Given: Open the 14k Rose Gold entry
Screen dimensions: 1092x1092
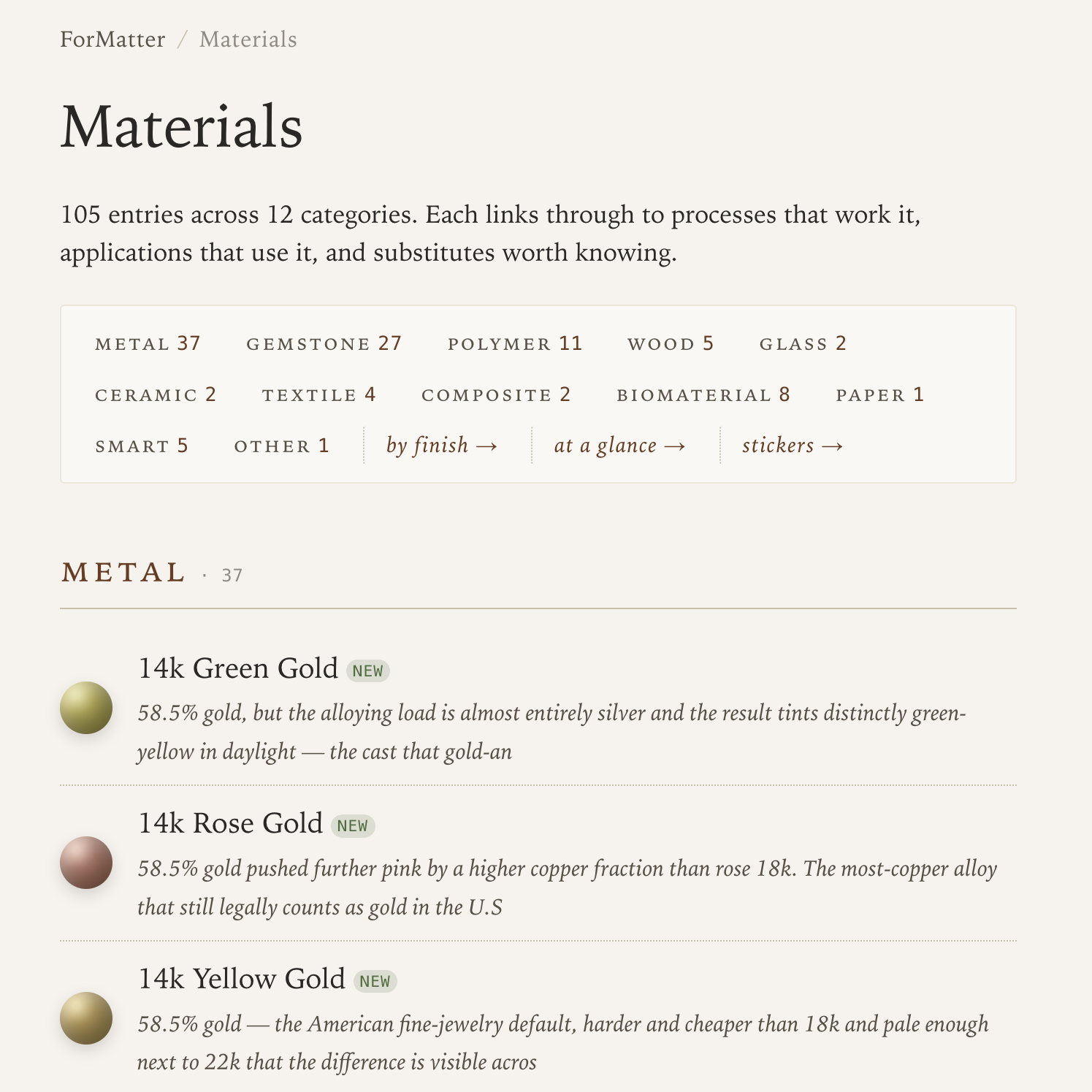Looking at the screenshot, I should tap(229, 823).
